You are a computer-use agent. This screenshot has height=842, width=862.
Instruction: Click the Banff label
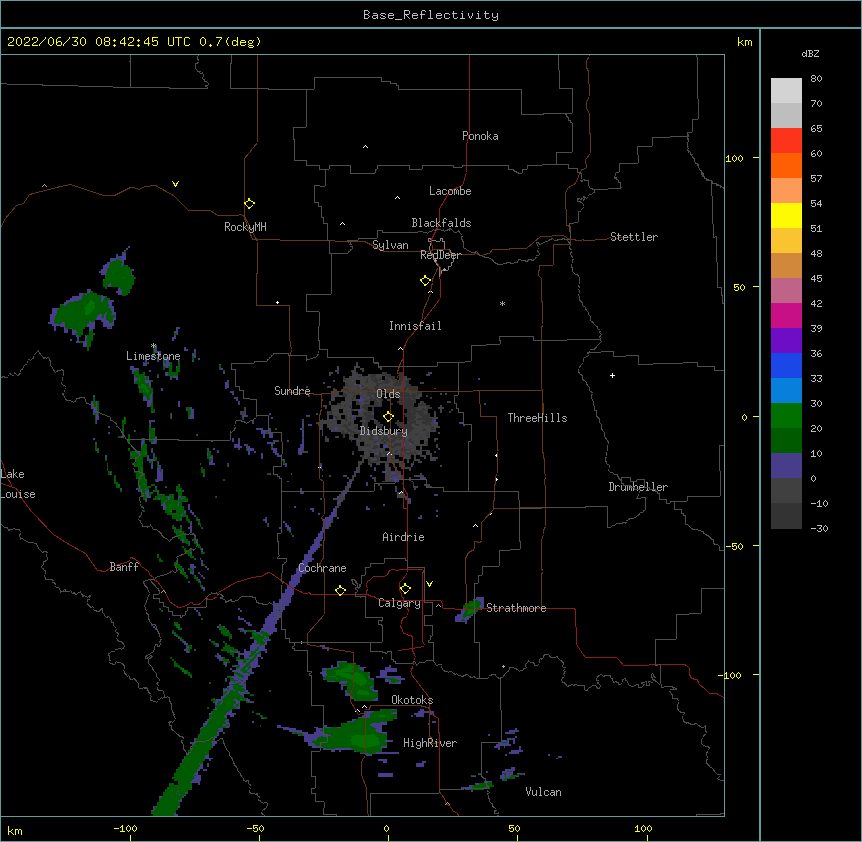[x=124, y=567]
